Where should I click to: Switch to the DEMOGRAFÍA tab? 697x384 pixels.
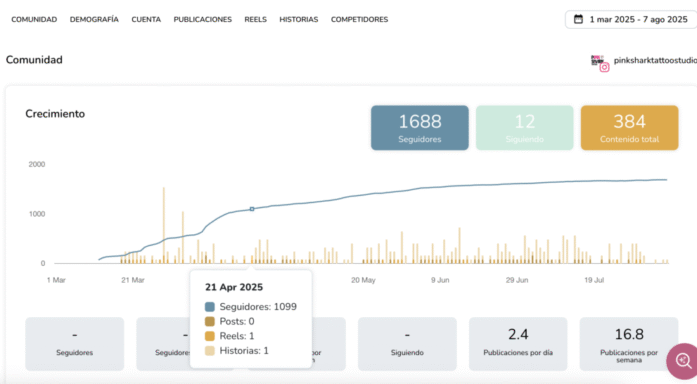[x=94, y=20]
